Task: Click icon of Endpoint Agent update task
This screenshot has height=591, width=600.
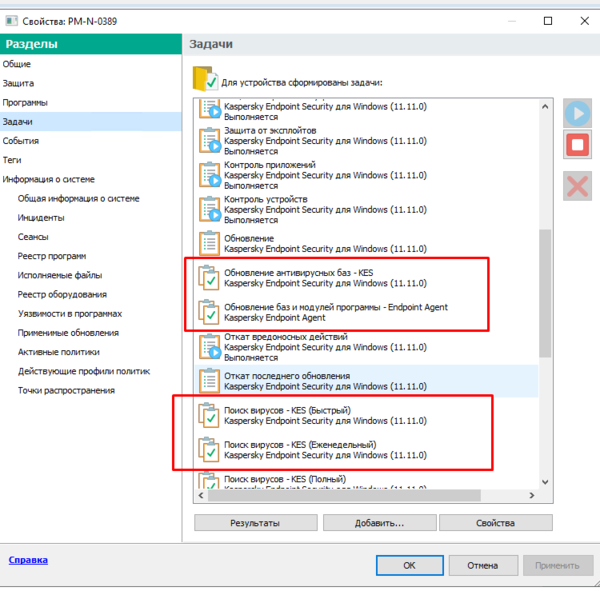Action: (x=209, y=312)
